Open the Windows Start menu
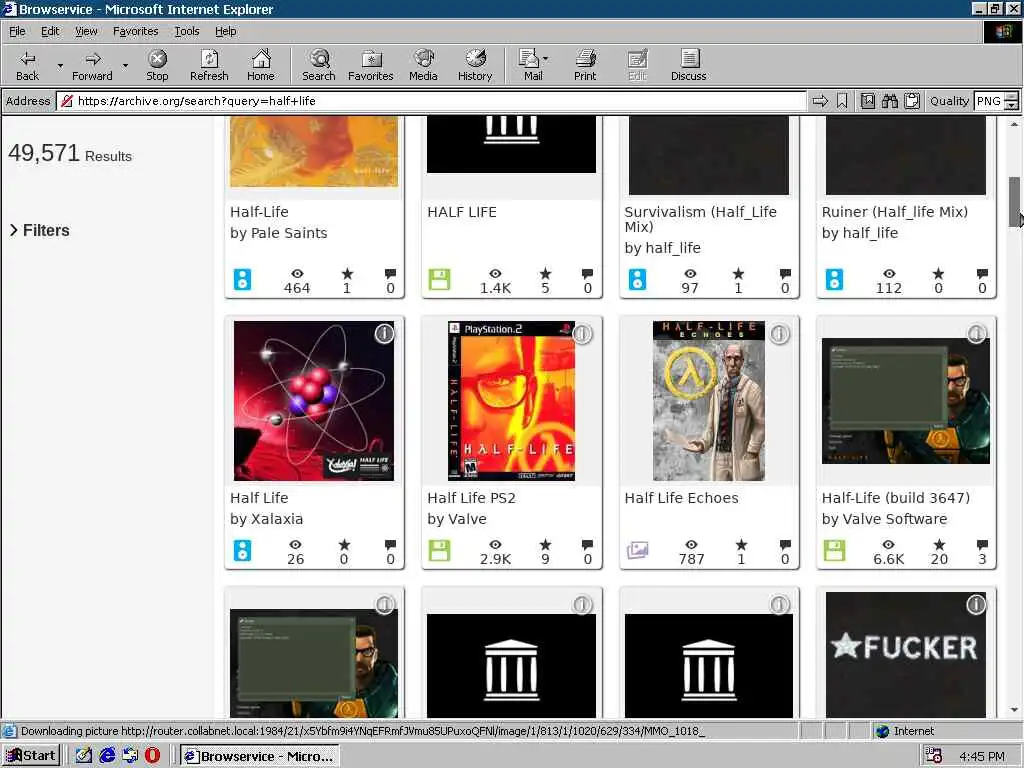1024x768 pixels. [31, 756]
